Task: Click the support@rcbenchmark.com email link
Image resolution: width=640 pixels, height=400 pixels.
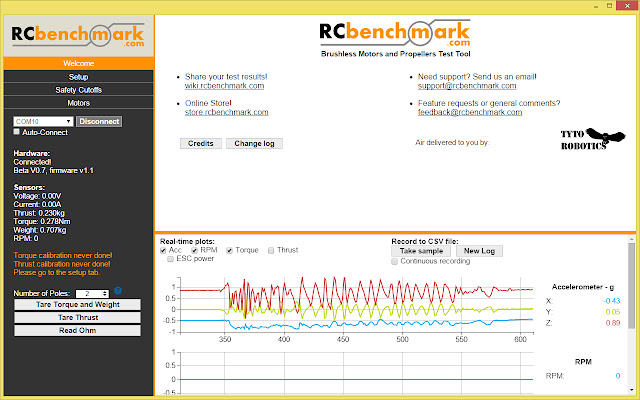Action: point(467,86)
